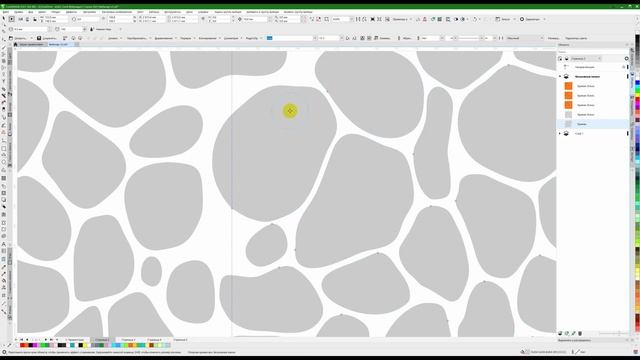Screen dimensions: 640x360
Task: Click the transparency slider in the property bar
Action: coord(468,38)
